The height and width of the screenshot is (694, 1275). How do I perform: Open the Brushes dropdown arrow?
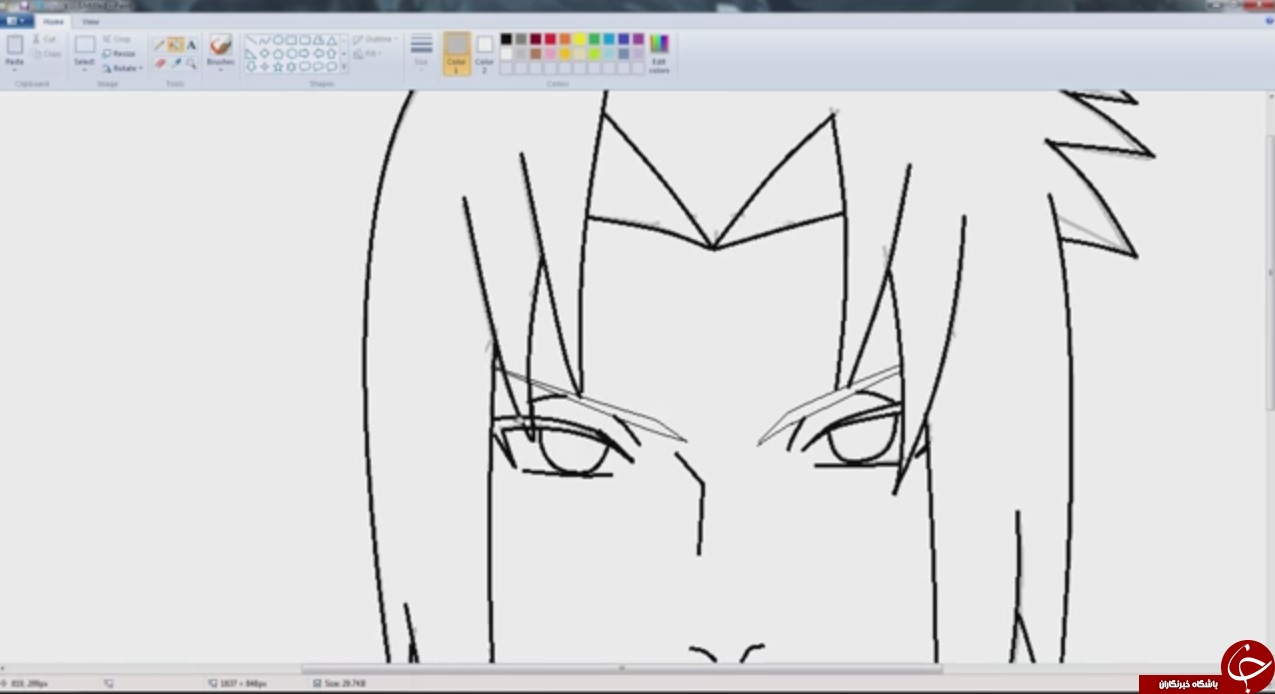coord(220,70)
